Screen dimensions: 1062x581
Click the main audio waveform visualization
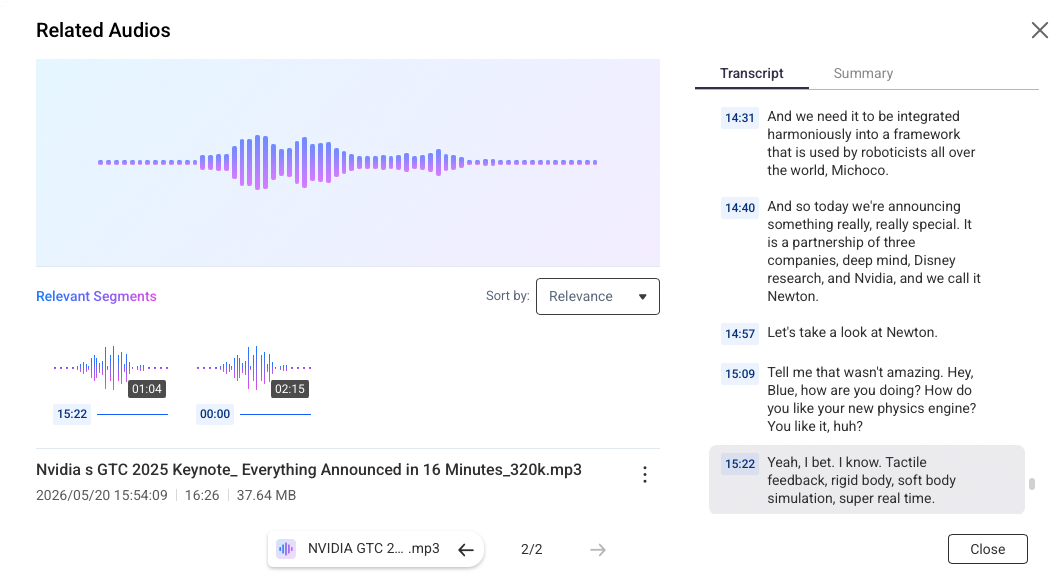point(347,163)
